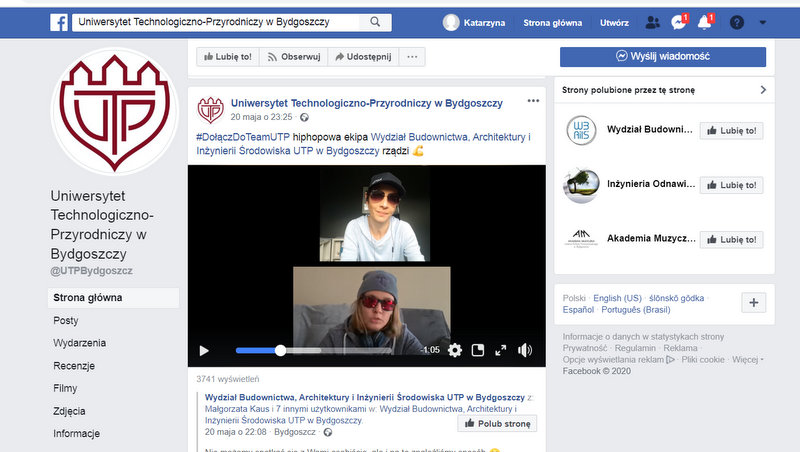The image size is (800, 452).
Task: Open Wydarzenia section
Action: pyautogui.click(x=80, y=343)
